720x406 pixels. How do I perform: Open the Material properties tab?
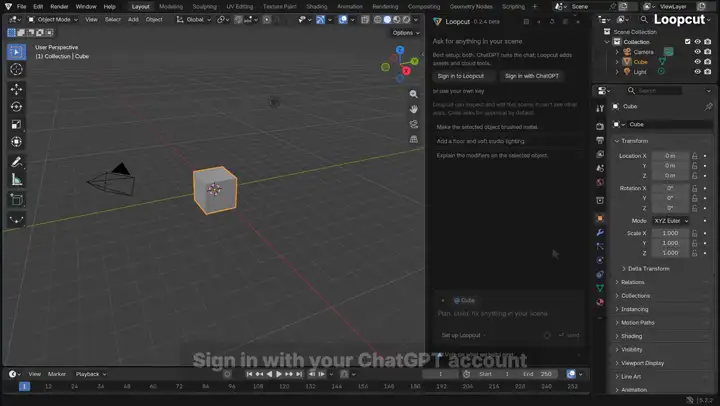600,302
